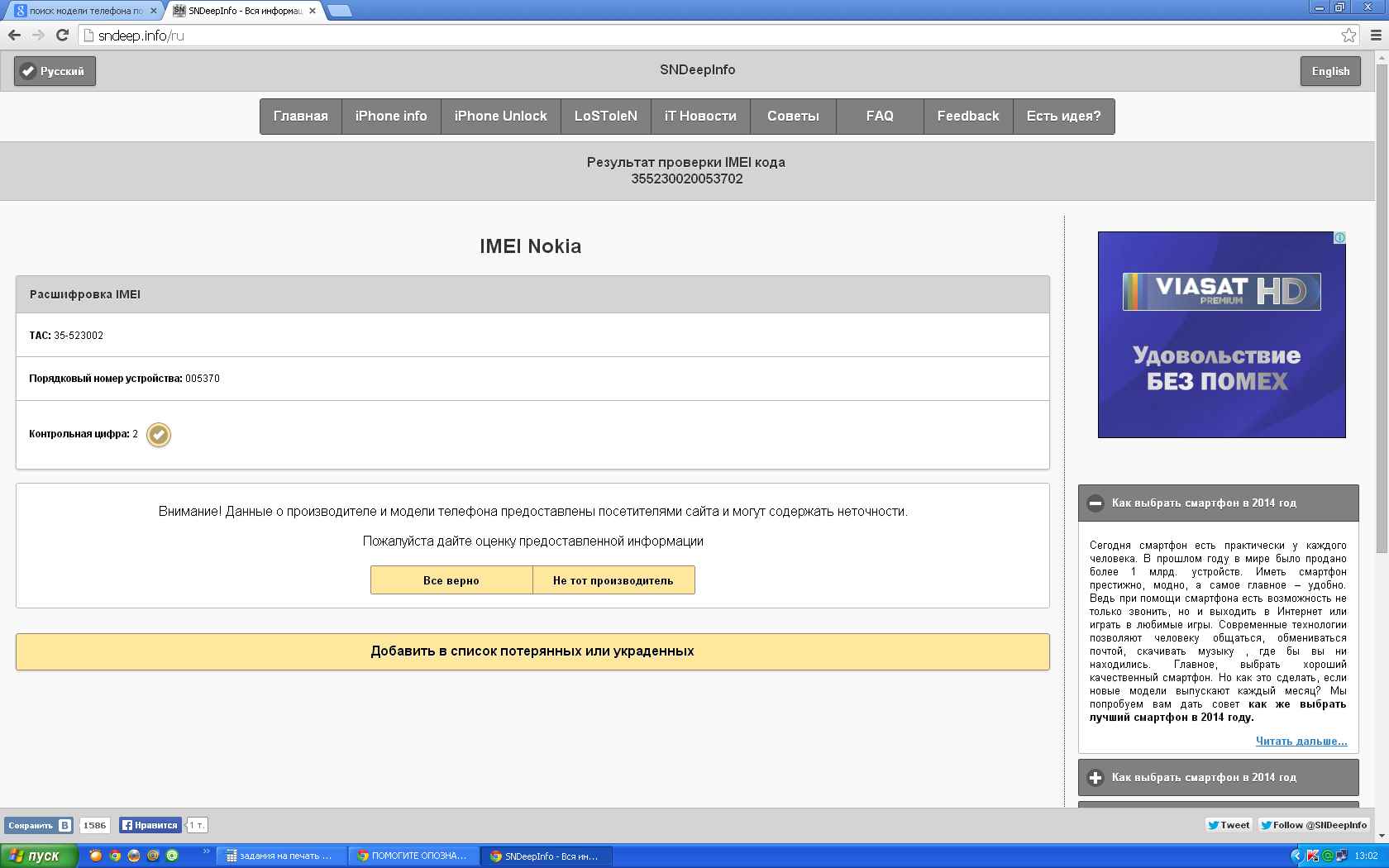Switch to ПОМОГИТЕ ОПОЗНА... Chrome taskbar window
The width and height of the screenshot is (1389, 868).
413,856
